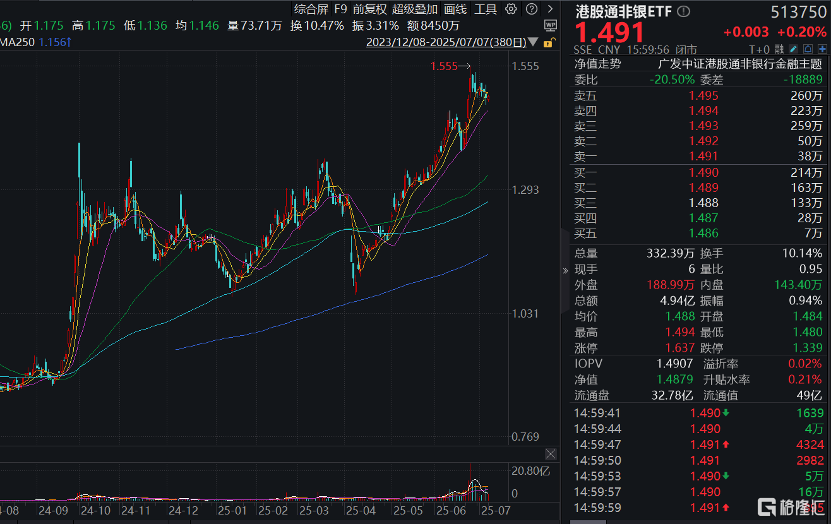Select sell-three price 1.493

coord(703,126)
